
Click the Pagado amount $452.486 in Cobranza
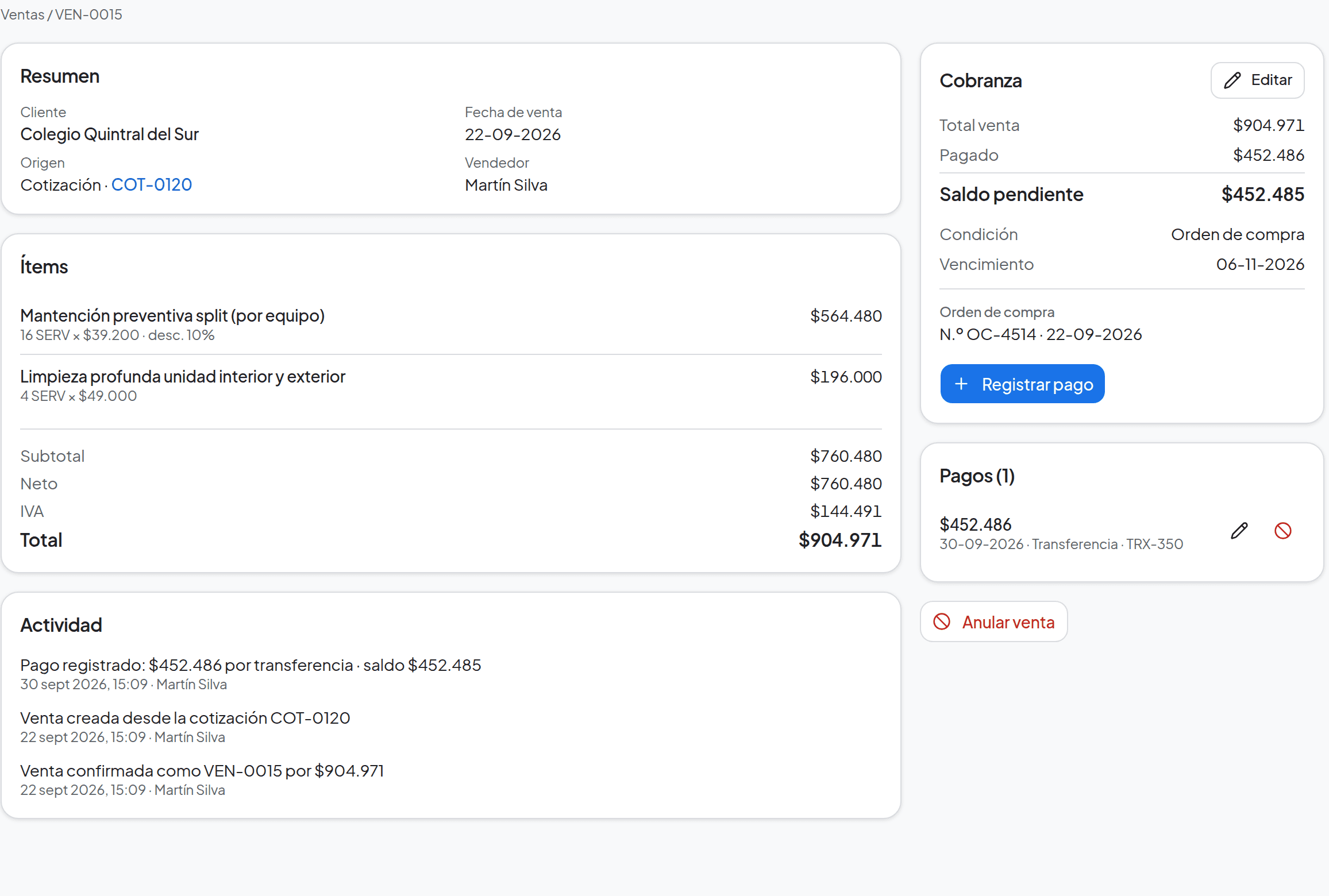[x=1269, y=155]
